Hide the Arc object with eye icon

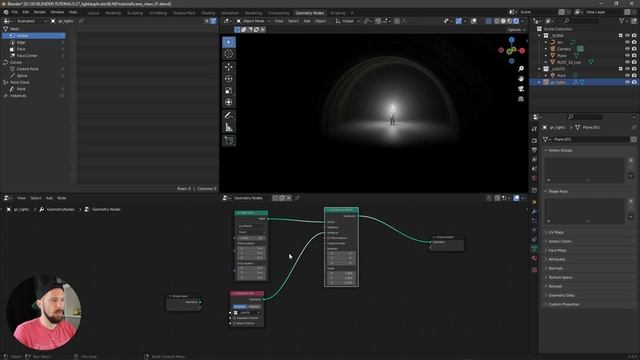click(627, 42)
